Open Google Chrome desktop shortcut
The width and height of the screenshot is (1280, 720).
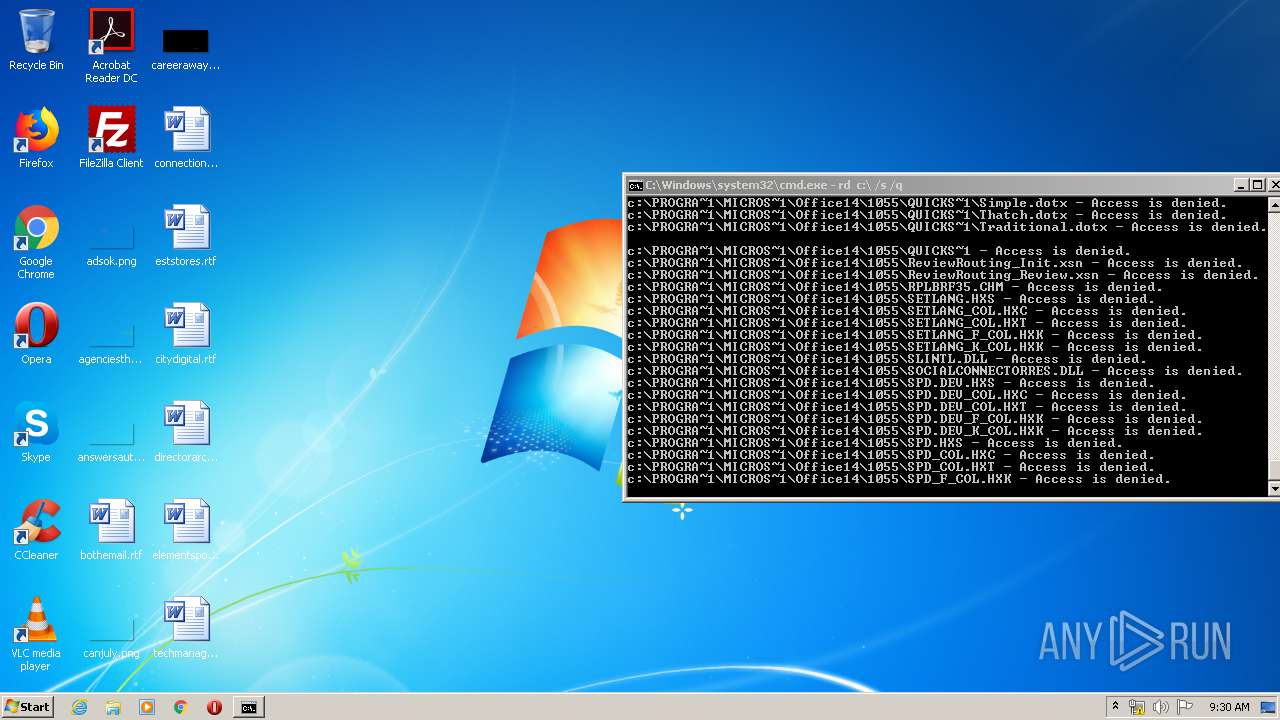[x=36, y=242]
